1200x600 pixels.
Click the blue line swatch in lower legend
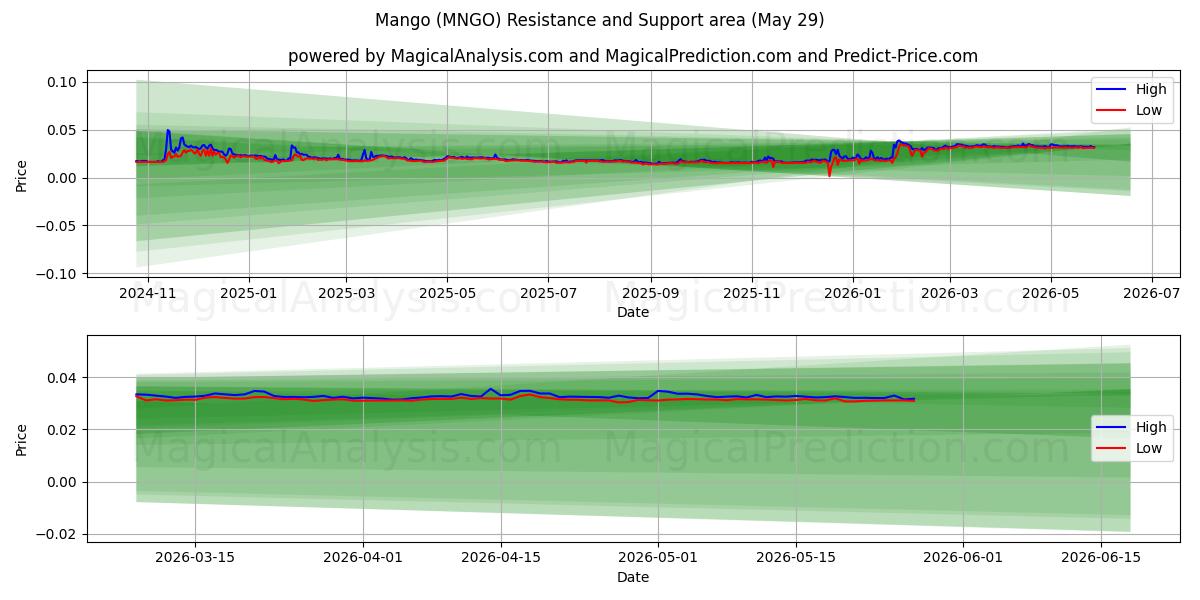tap(1110, 428)
